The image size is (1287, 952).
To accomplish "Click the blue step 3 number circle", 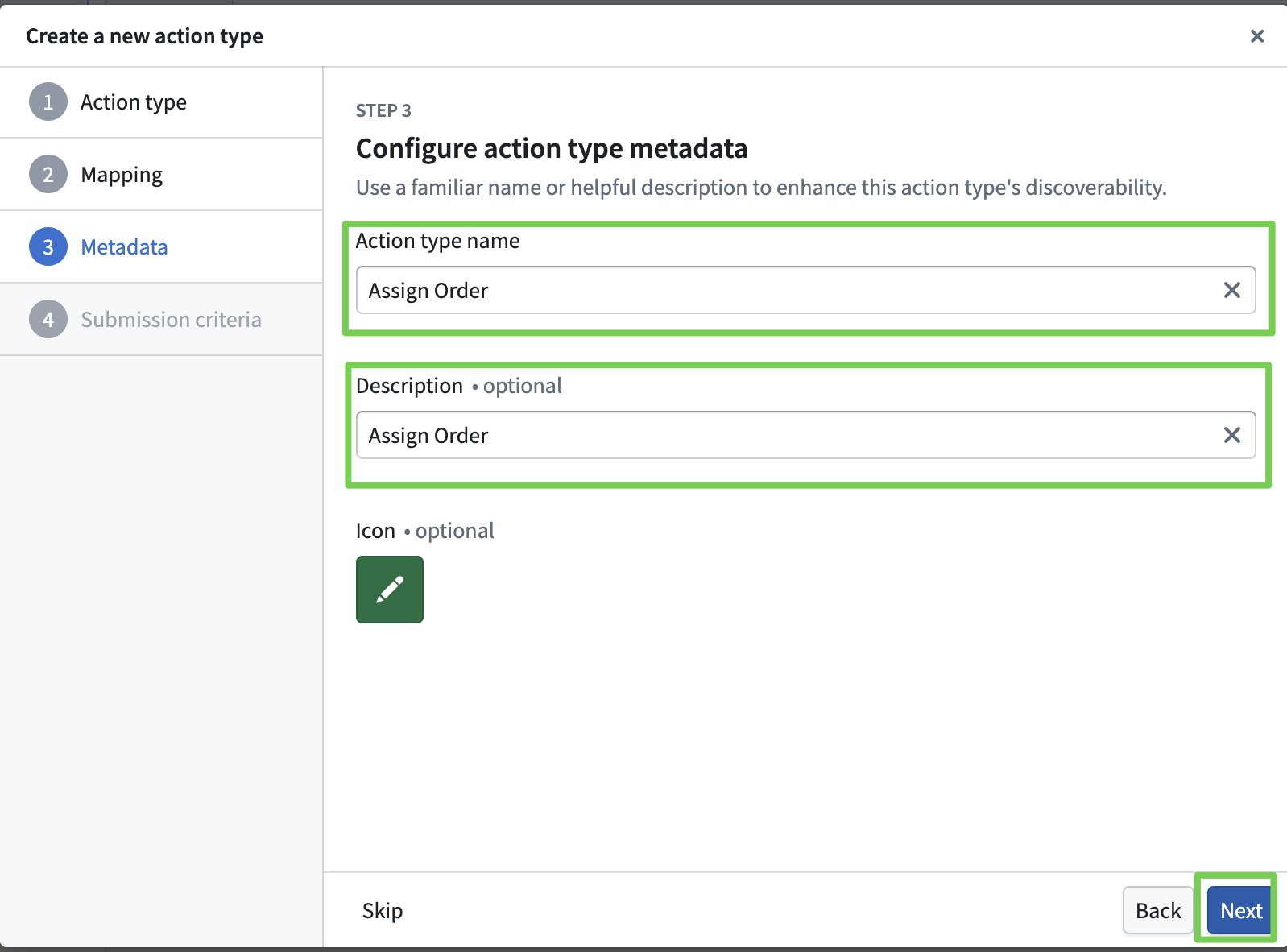I will 48,247.
